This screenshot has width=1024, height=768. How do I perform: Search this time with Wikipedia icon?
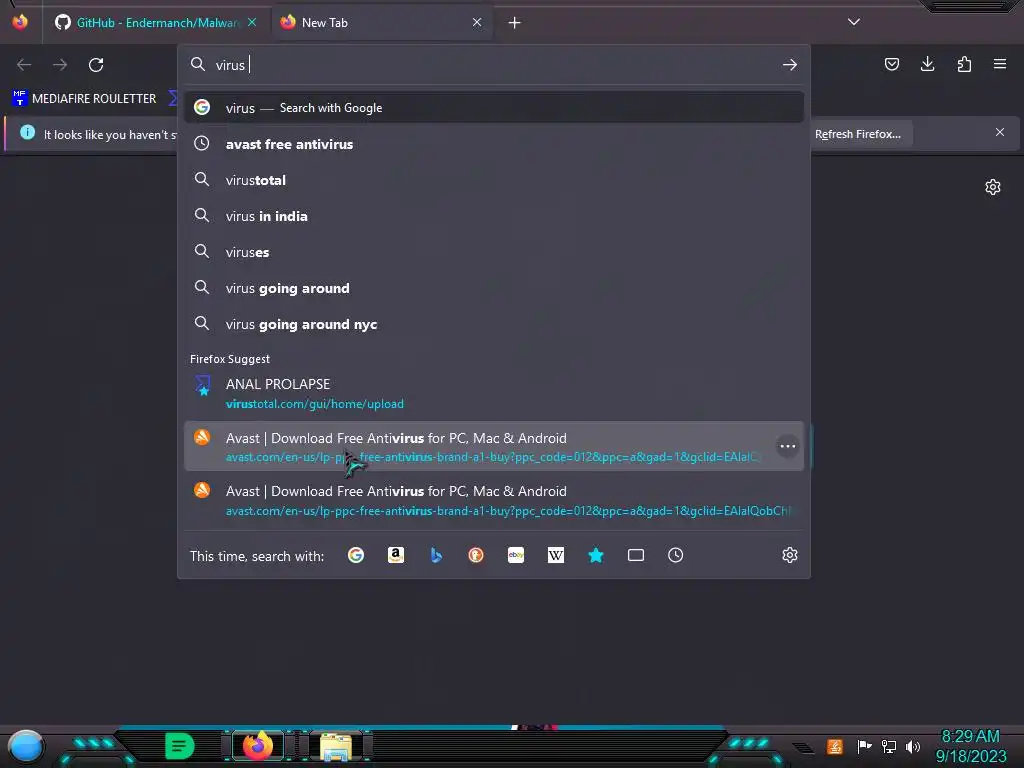pyautogui.click(x=556, y=555)
